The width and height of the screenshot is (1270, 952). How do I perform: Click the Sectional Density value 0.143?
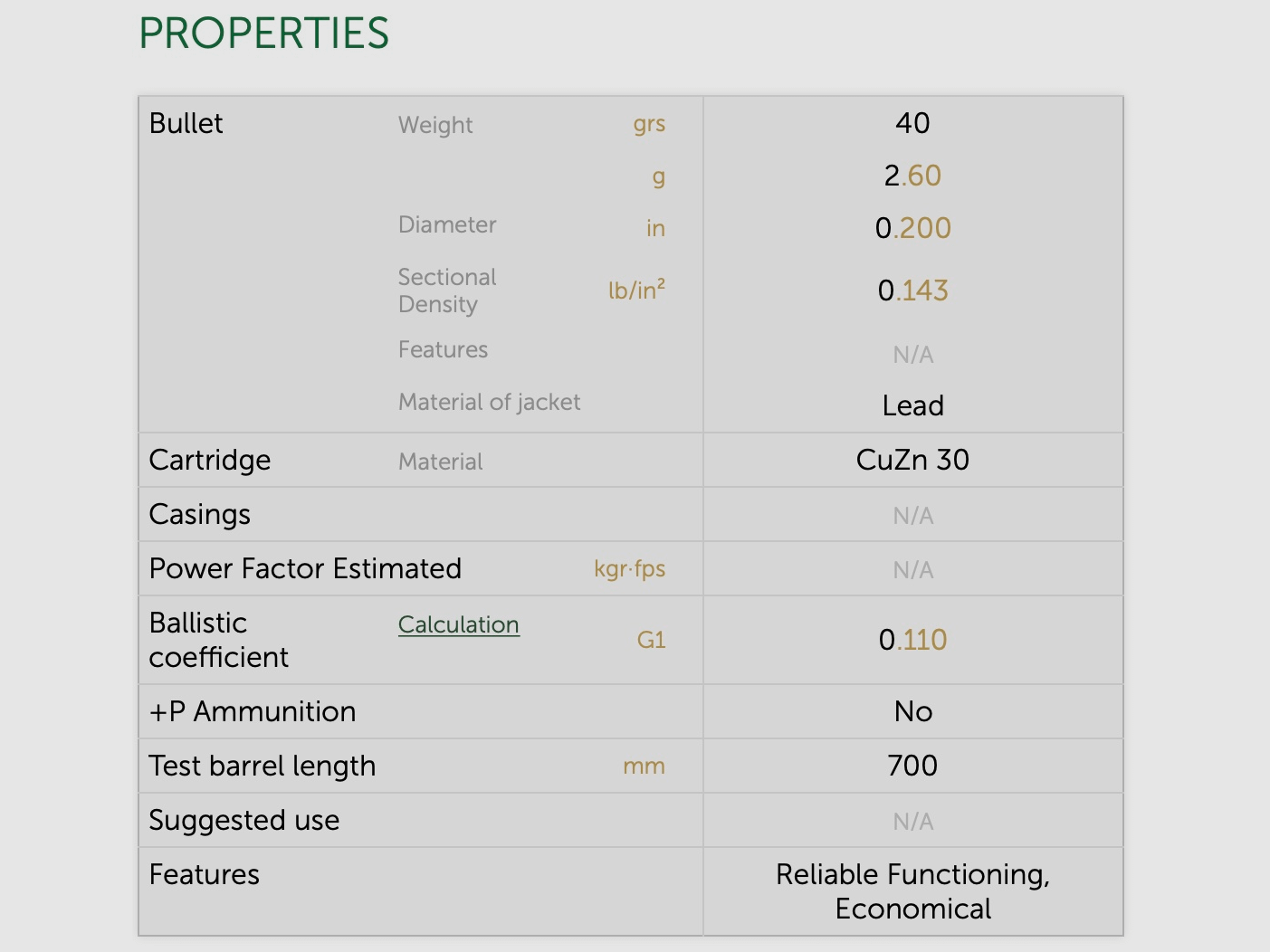pos(914,290)
